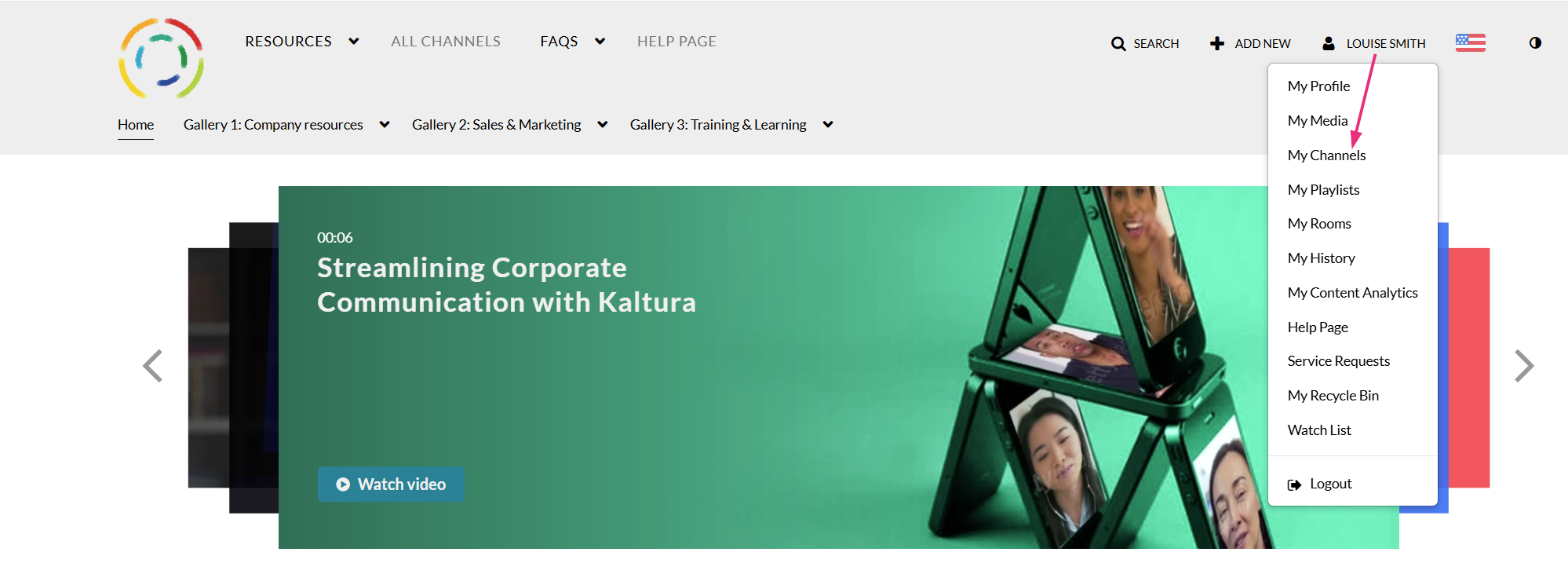The image size is (1568, 574).
Task: Open search via the magnifier icon
Action: click(1118, 44)
